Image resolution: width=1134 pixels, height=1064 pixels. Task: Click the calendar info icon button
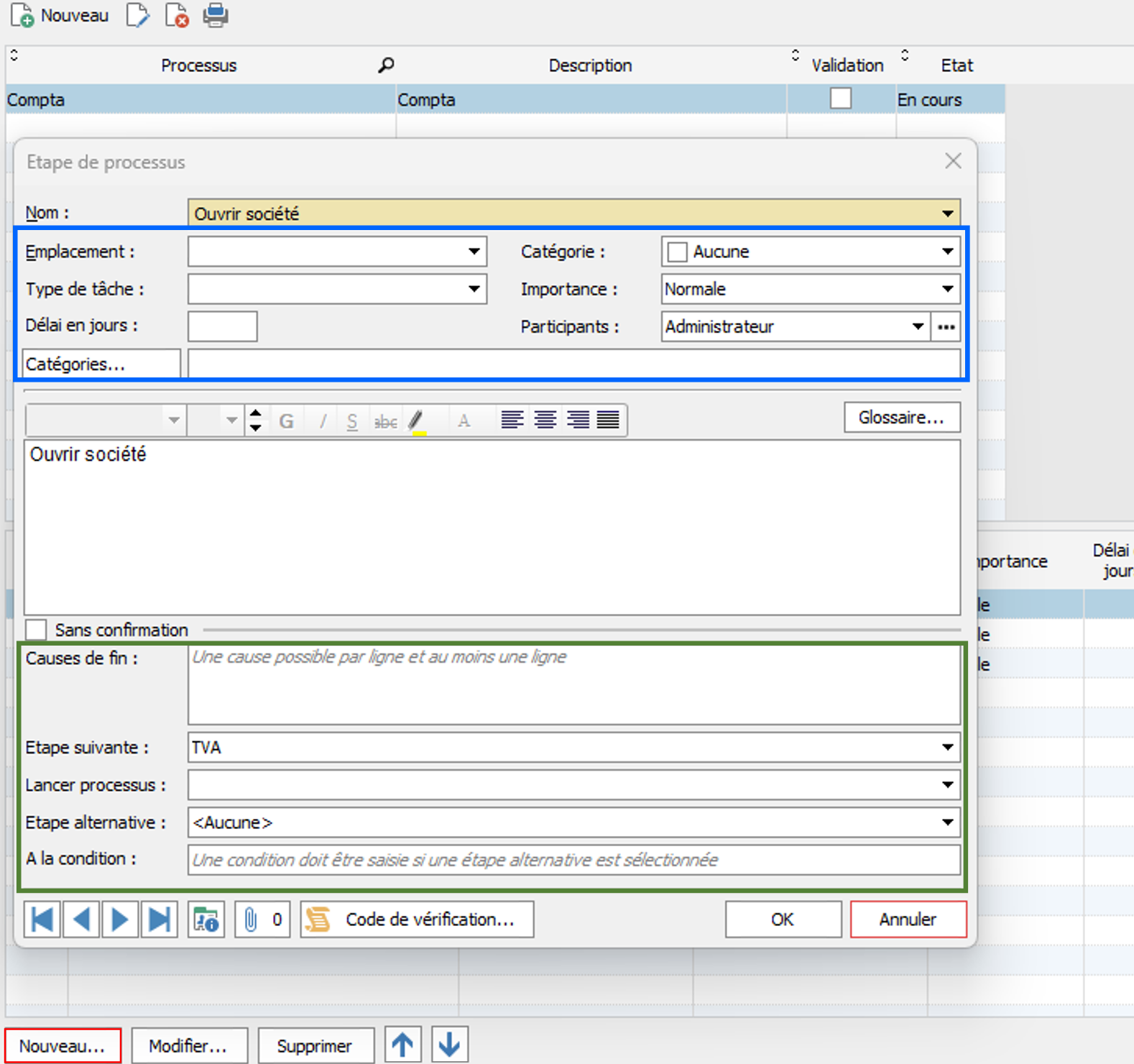(x=206, y=919)
